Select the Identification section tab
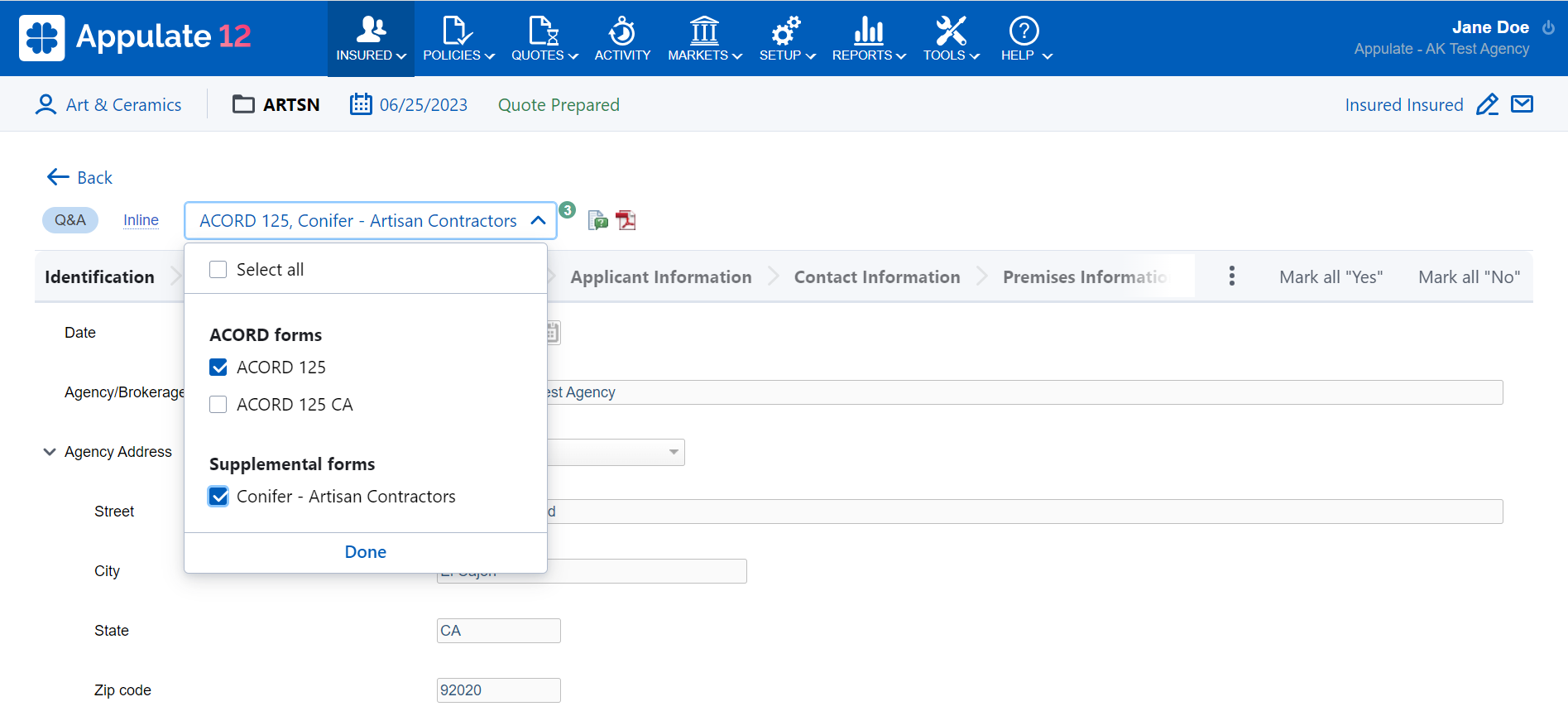 click(99, 277)
